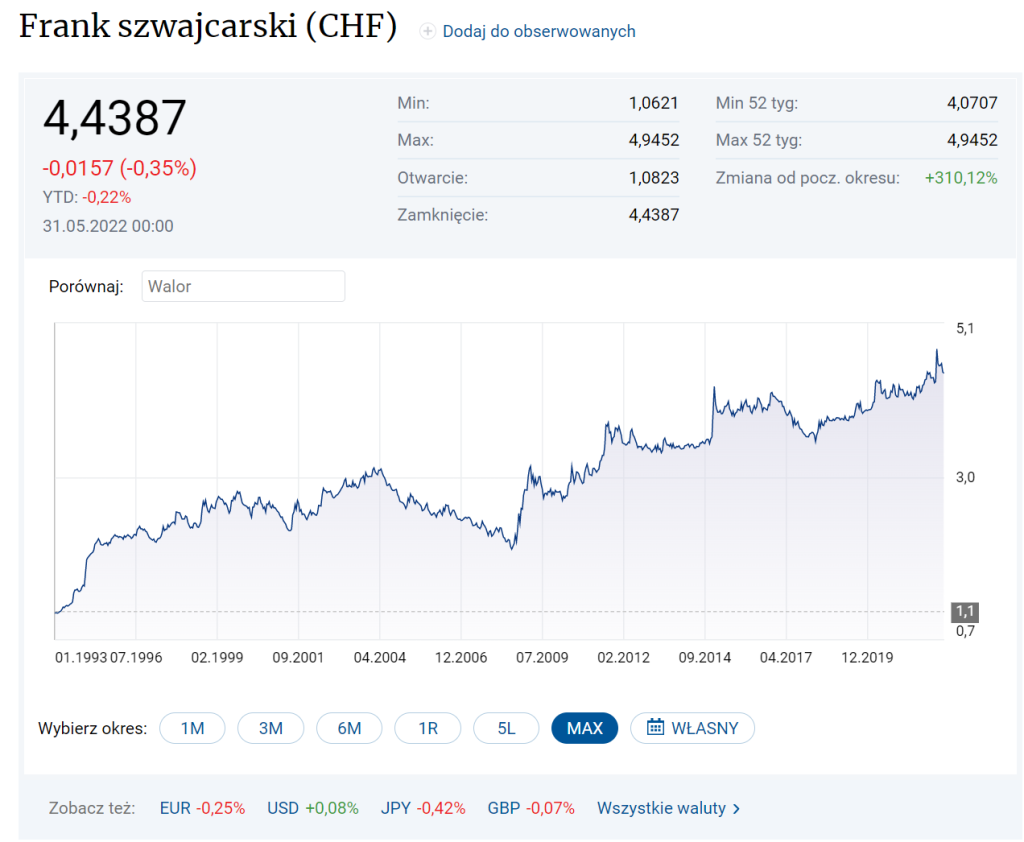Switch chart range to 1R
This screenshot has height=842, width=1024.
click(x=427, y=728)
